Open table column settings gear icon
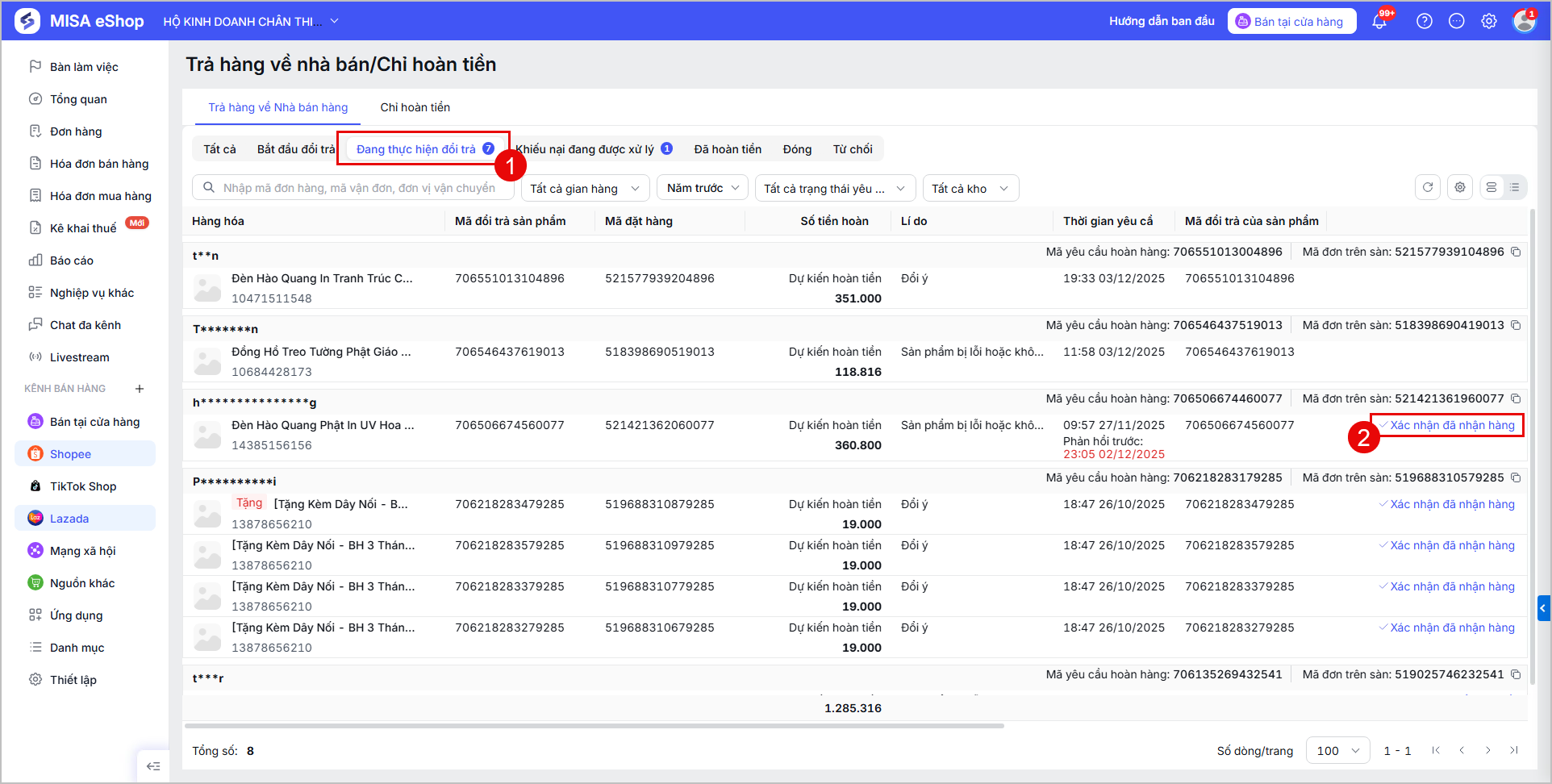 [x=1460, y=187]
